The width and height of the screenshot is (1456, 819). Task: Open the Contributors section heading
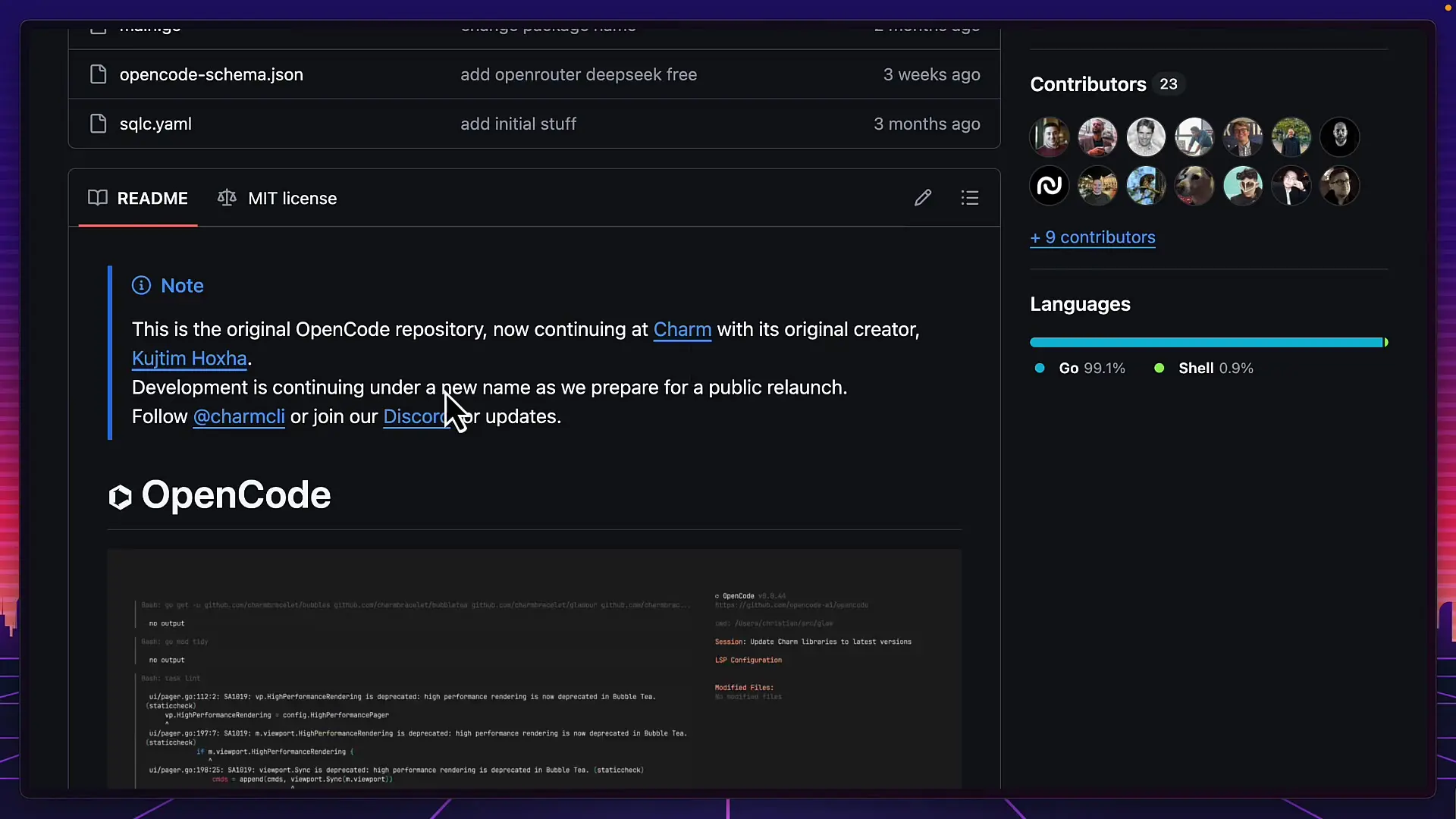(x=1088, y=84)
